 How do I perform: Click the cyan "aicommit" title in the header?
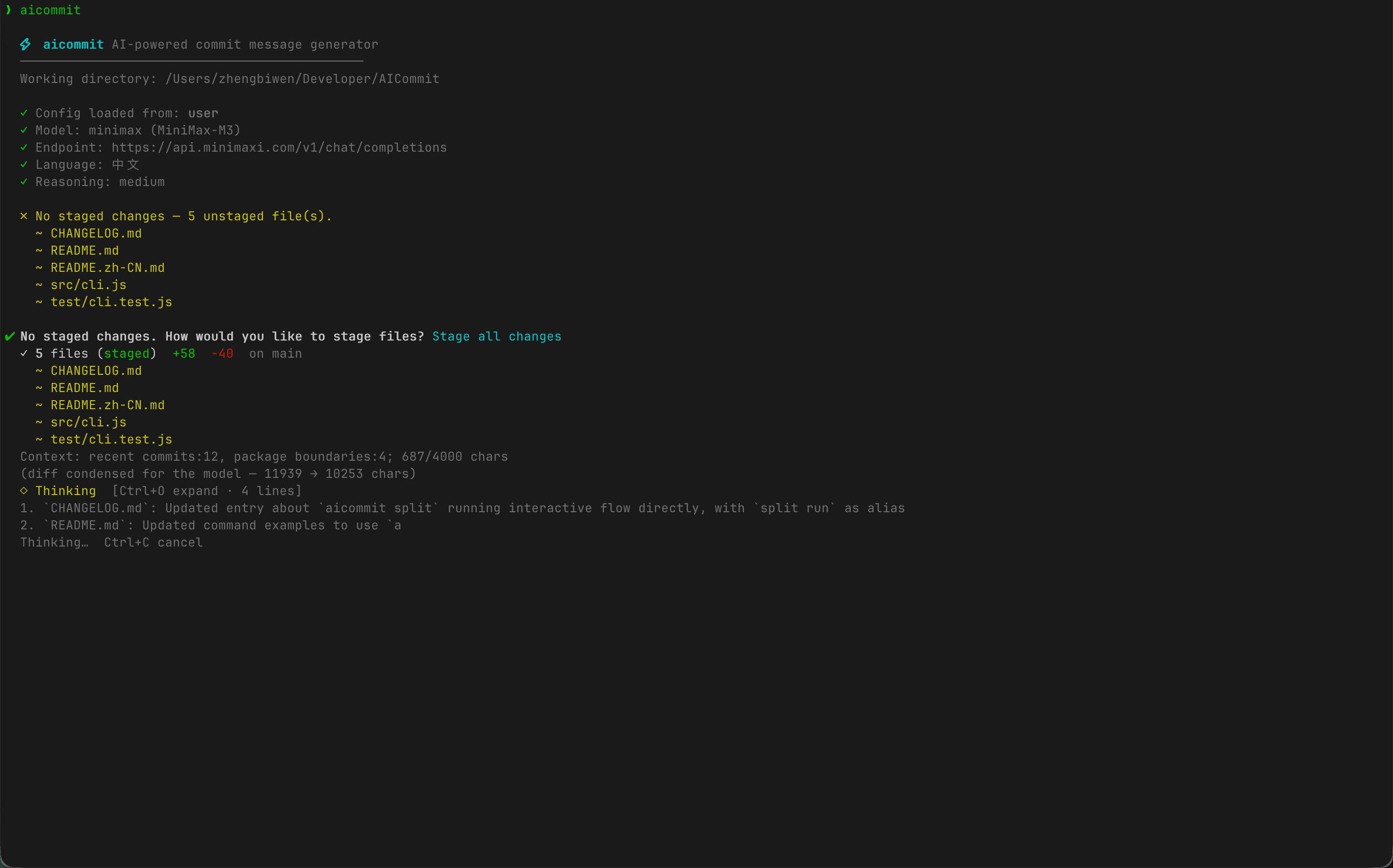click(x=73, y=44)
